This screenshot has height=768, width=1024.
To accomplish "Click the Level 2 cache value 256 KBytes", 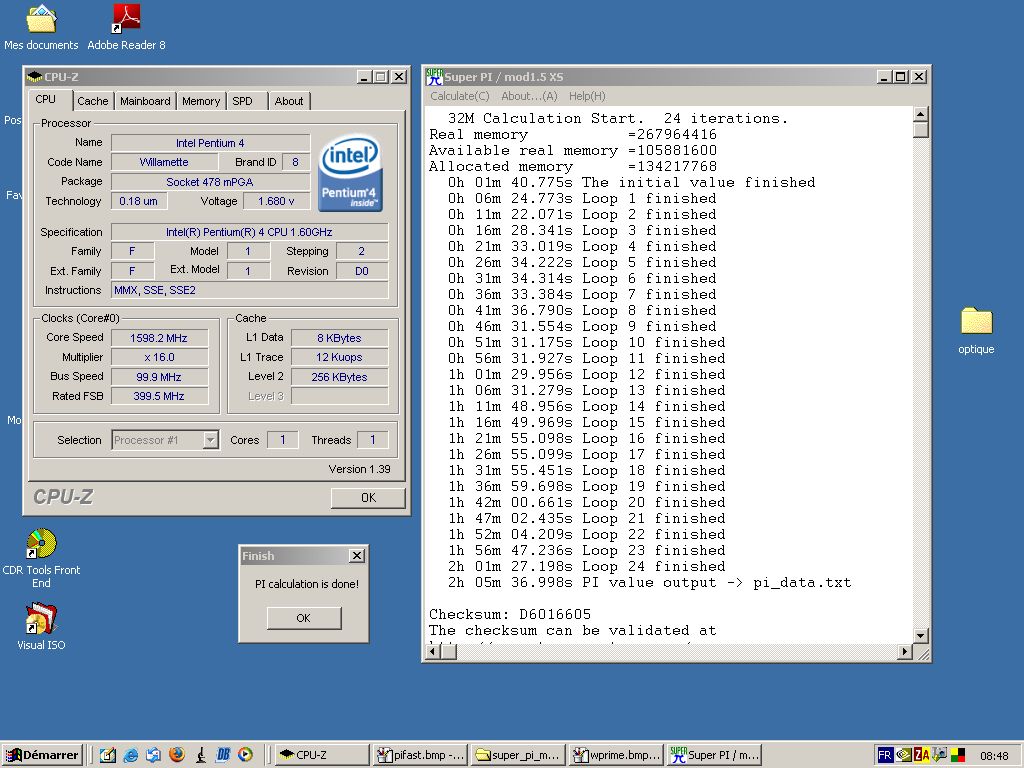I will point(340,377).
